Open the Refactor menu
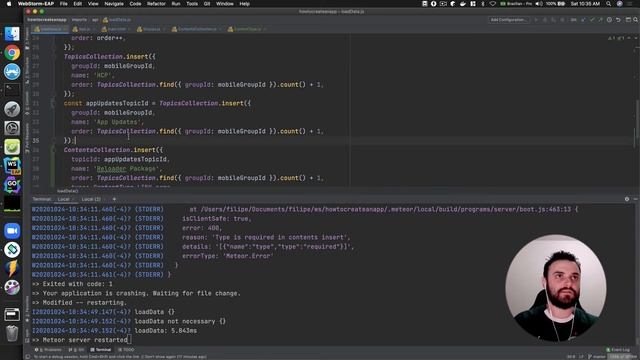 click(x=156, y=4)
